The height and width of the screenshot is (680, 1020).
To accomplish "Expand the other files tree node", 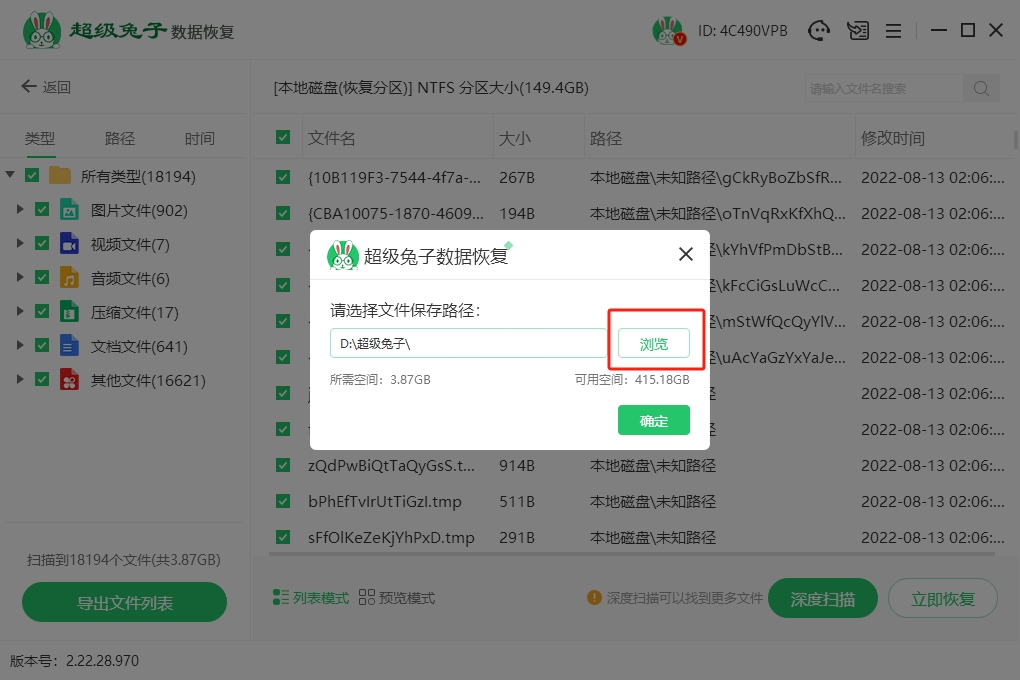I will coord(20,380).
